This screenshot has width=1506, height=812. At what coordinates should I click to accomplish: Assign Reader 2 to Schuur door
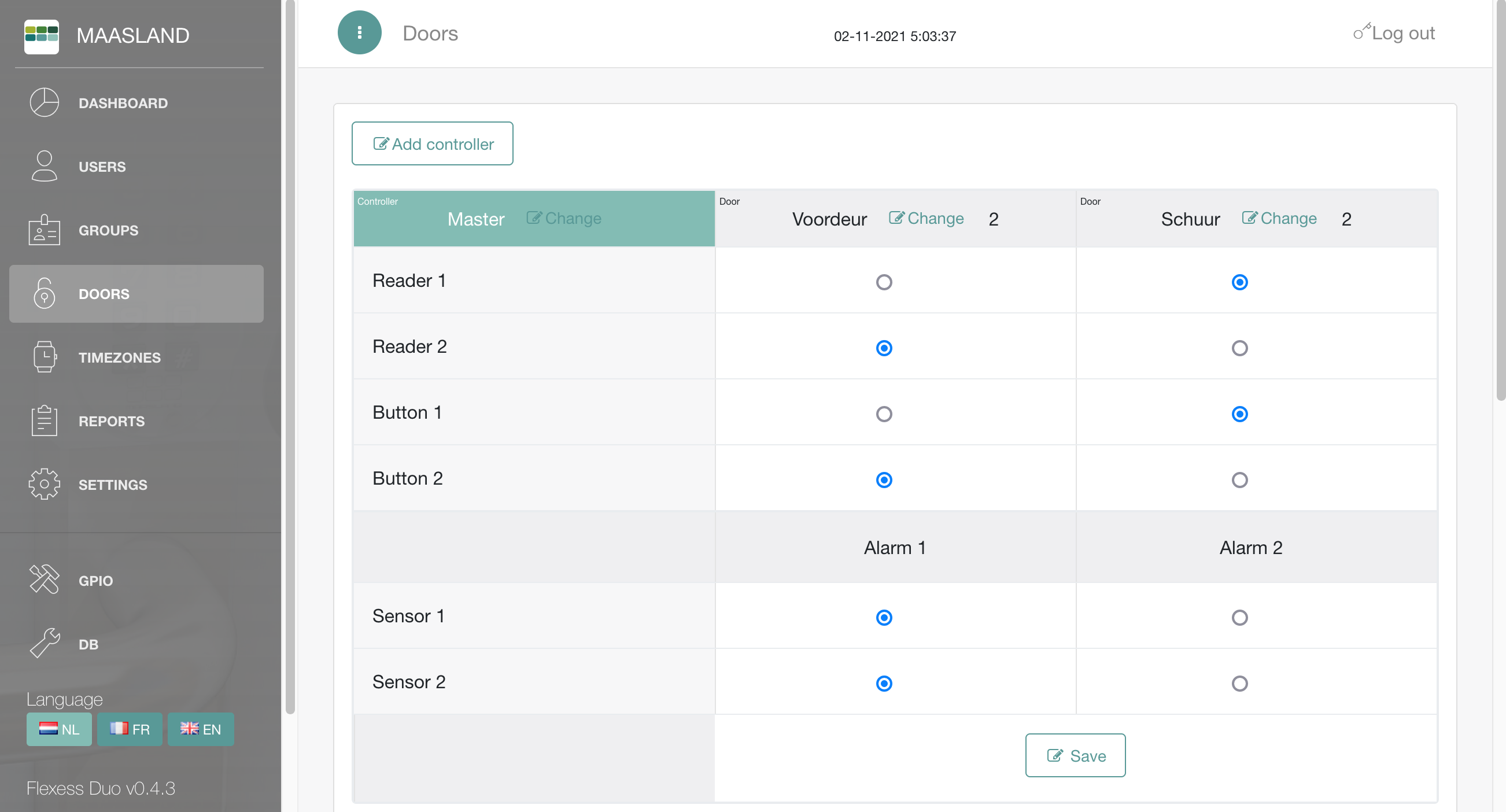click(1239, 348)
